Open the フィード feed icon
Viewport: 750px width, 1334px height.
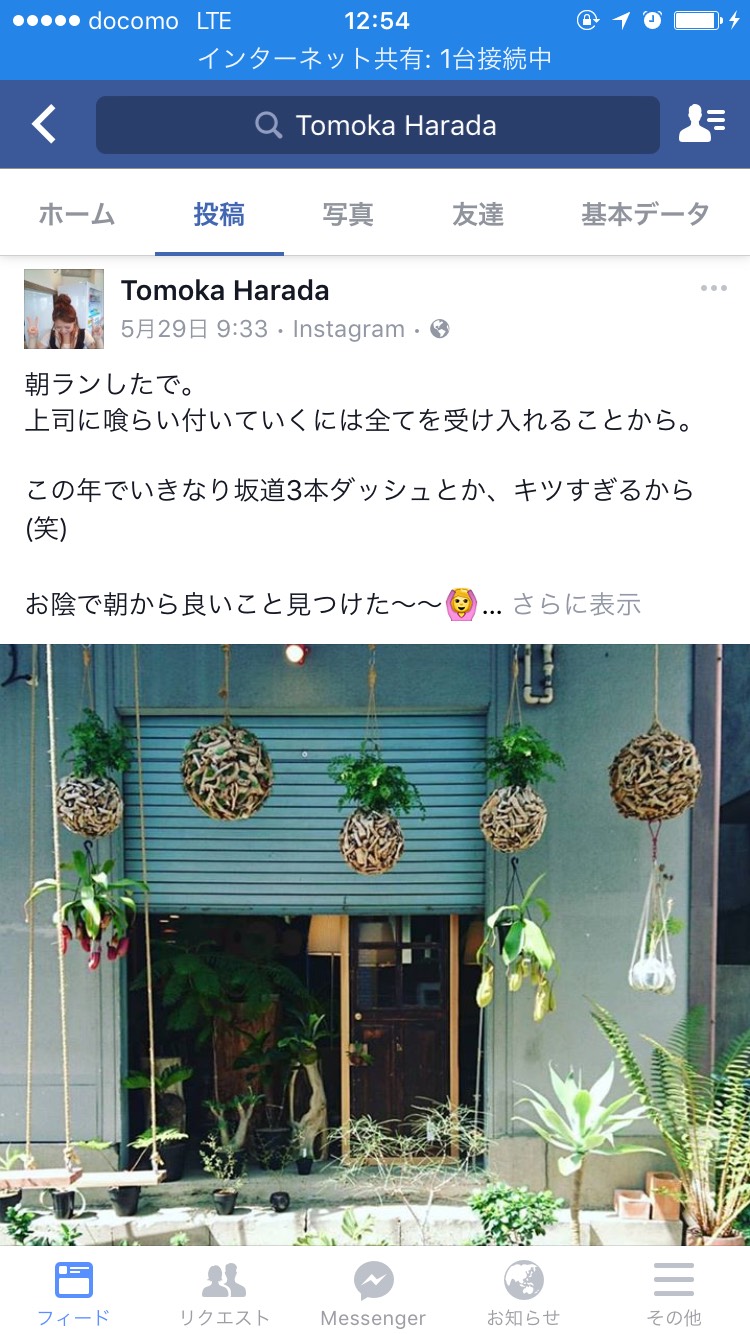coord(73,1280)
